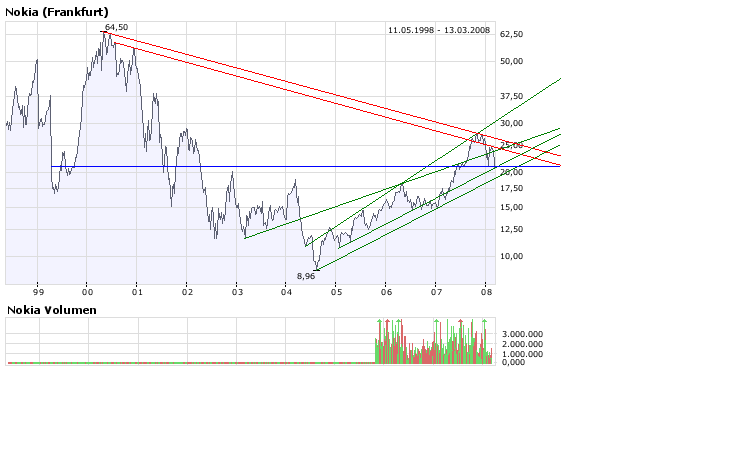Click the date range 11.05.1998 - 13.03.2008
The image size is (738, 475).
click(439, 30)
